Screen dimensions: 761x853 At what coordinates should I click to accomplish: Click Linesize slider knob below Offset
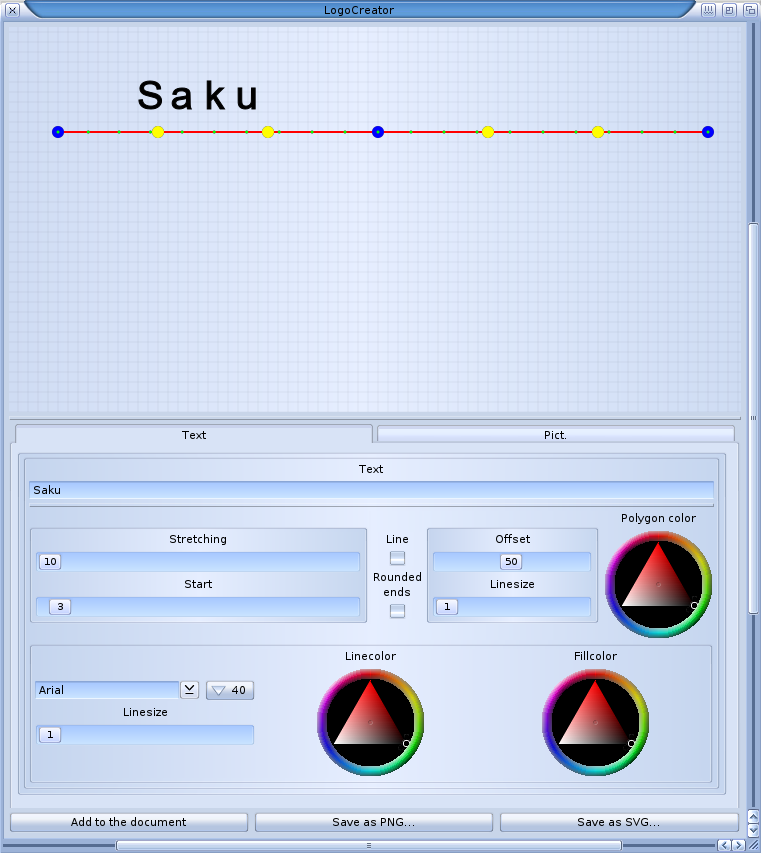(x=447, y=607)
